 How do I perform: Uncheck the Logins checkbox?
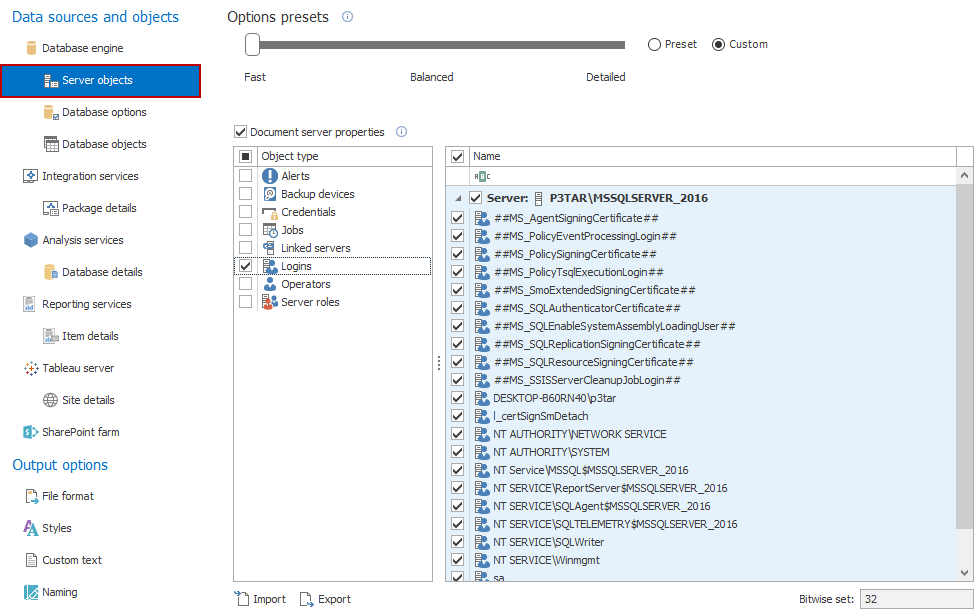click(x=246, y=266)
